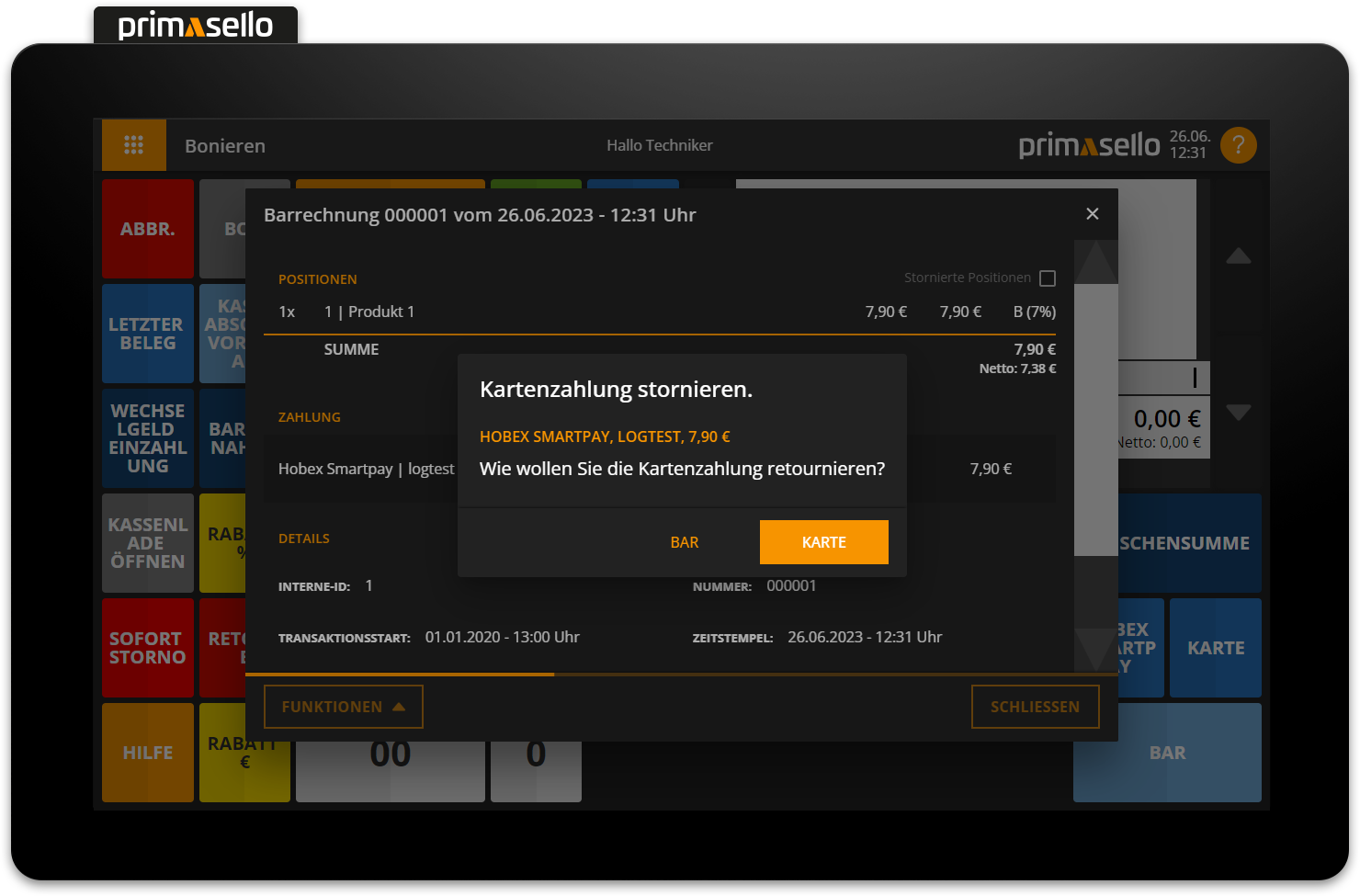Trigger SOFORT STORNO
This screenshot has height=896, width=1360.
click(147, 647)
